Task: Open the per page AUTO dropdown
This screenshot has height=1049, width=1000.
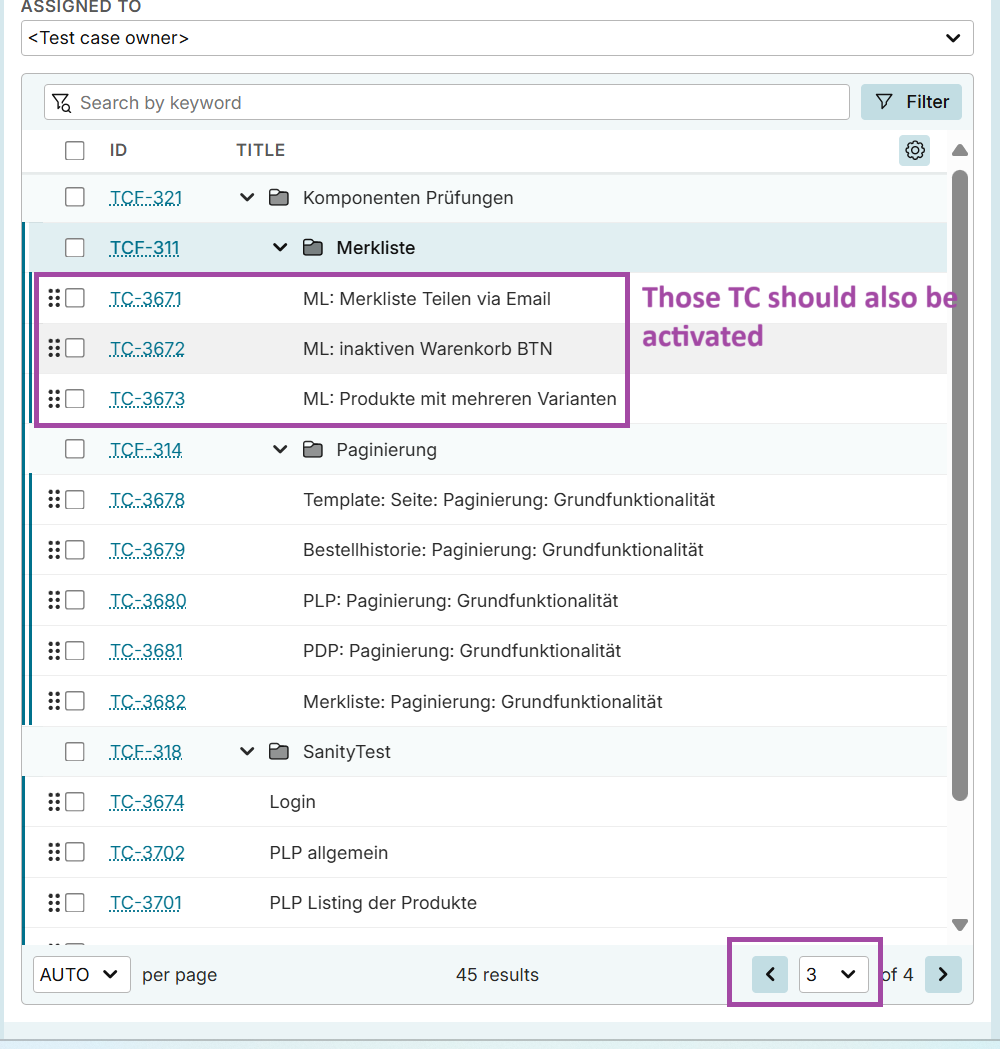Action: coord(82,974)
